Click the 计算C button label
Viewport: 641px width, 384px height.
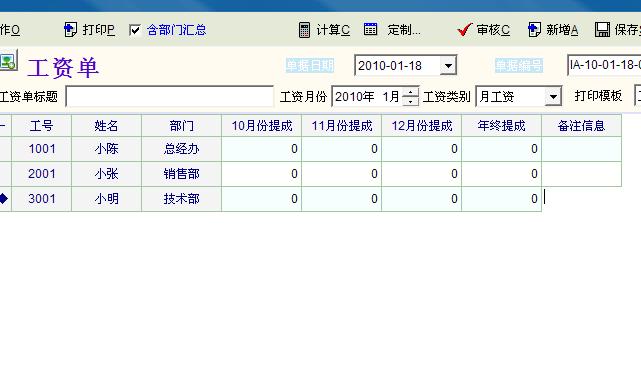coord(333,30)
